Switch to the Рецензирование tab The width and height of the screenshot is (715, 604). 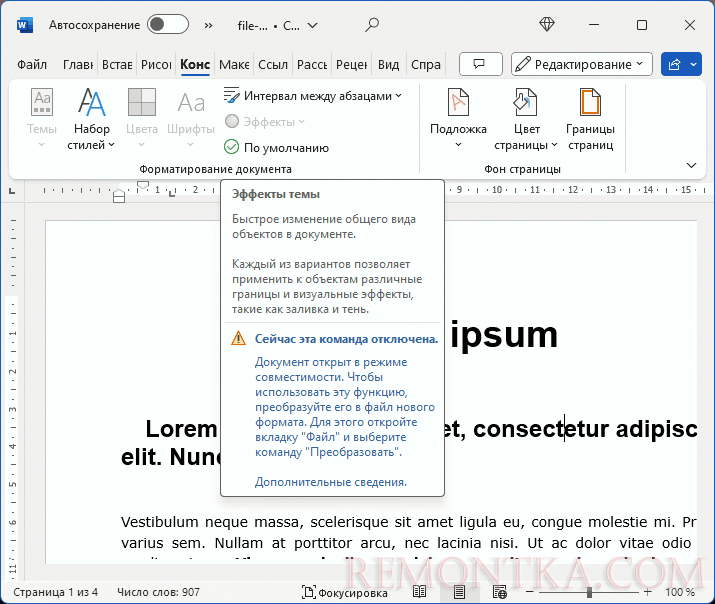(352, 65)
